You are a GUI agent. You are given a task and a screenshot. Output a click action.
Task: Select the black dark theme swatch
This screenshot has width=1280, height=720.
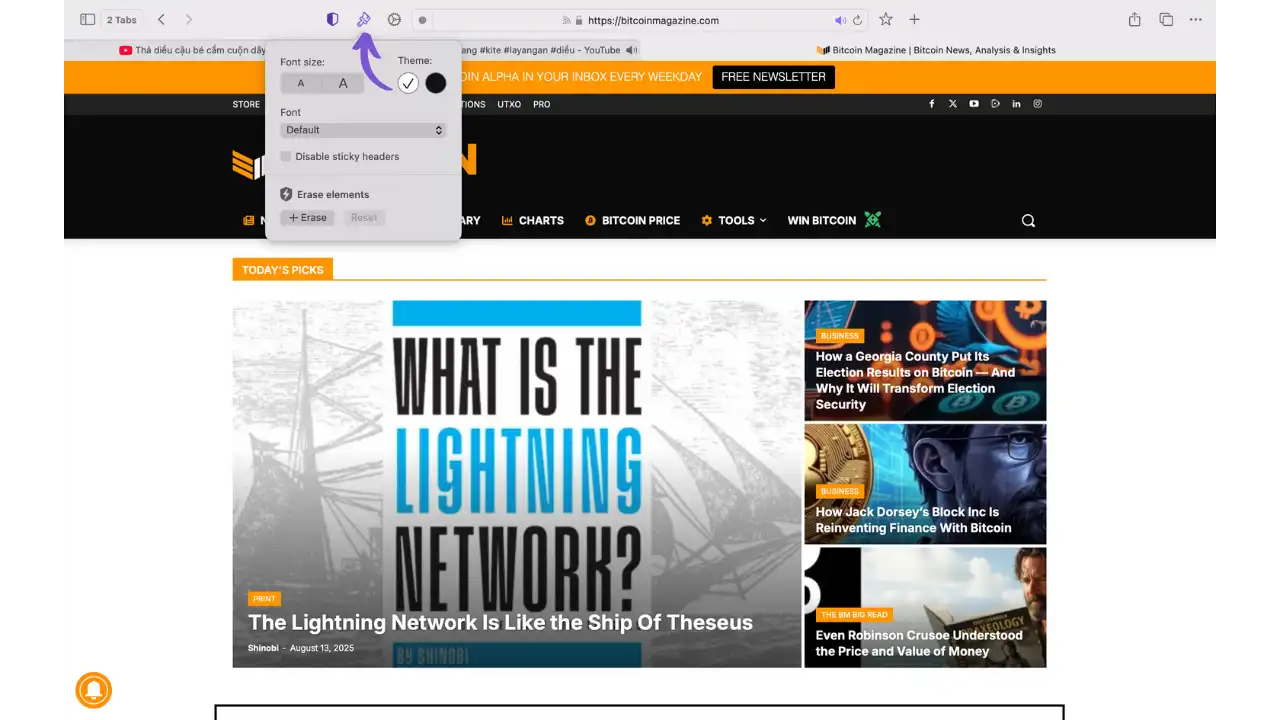point(436,84)
